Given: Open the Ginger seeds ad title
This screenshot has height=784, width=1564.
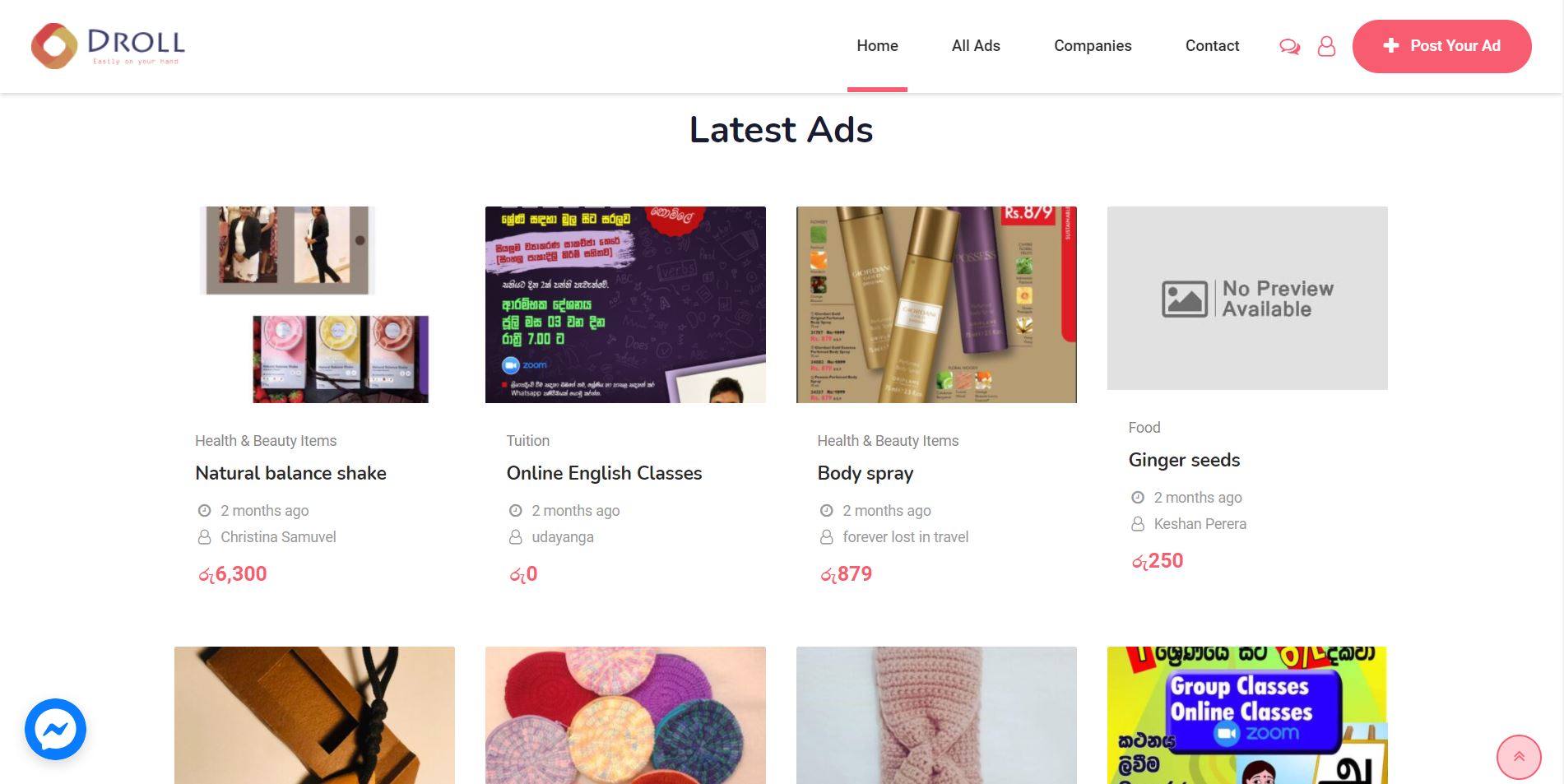Looking at the screenshot, I should tap(1184, 460).
